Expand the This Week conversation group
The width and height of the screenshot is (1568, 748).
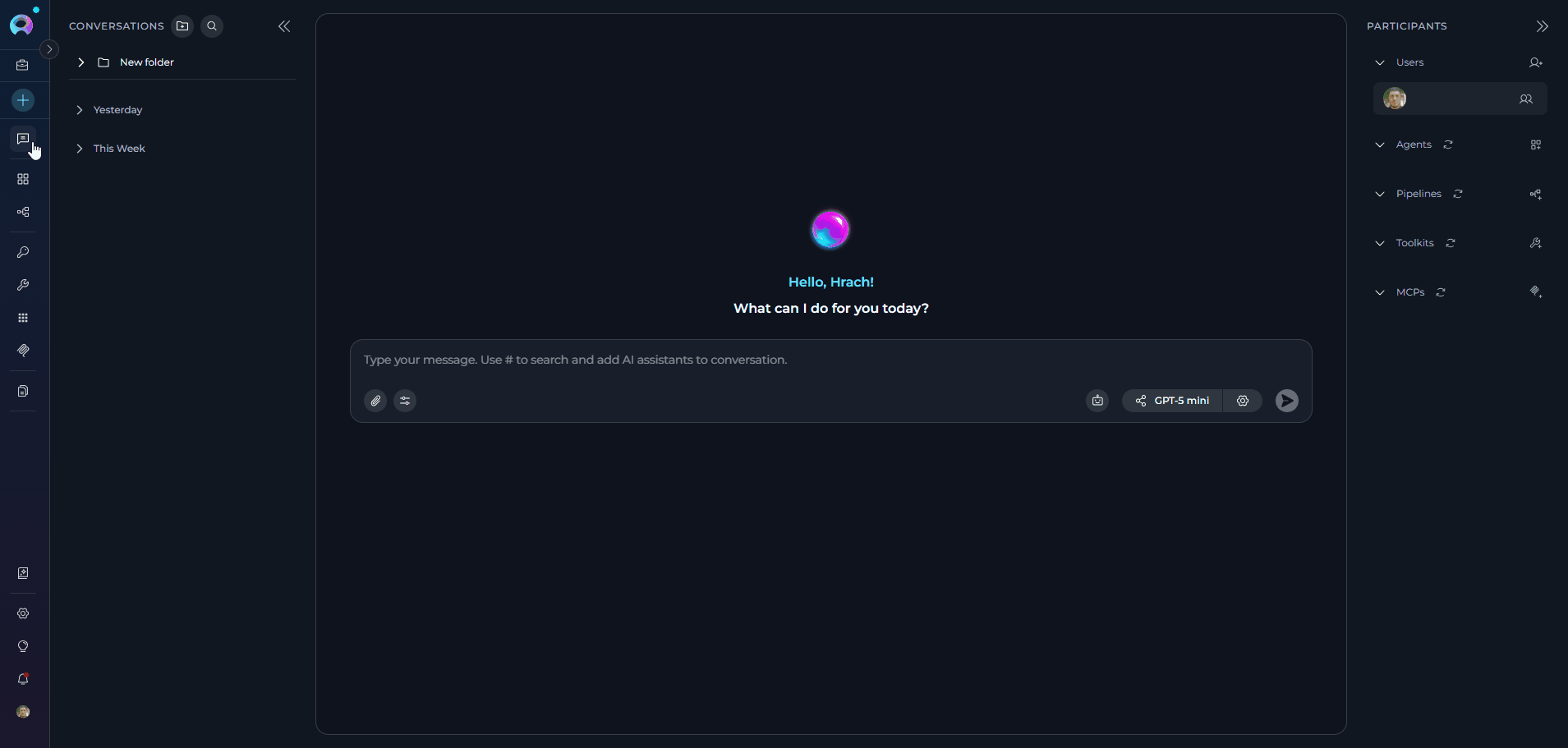(80, 149)
